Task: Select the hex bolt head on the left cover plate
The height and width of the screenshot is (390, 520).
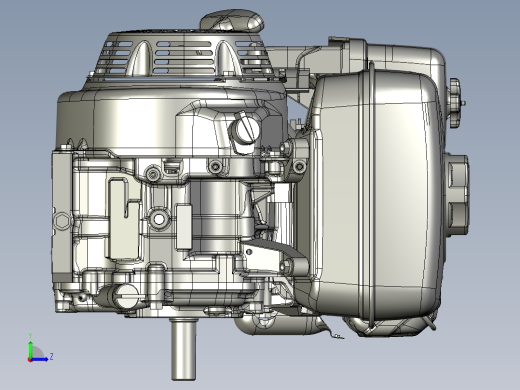Action: [62, 221]
